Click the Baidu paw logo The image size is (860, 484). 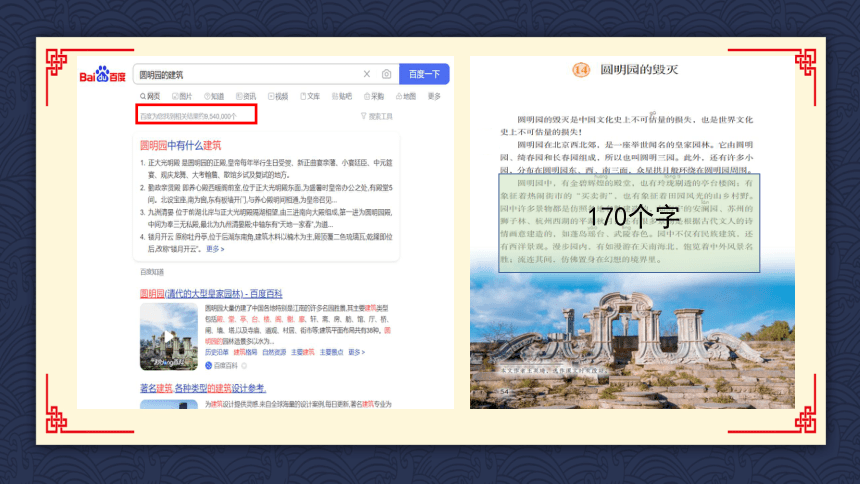click(x=103, y=74)
